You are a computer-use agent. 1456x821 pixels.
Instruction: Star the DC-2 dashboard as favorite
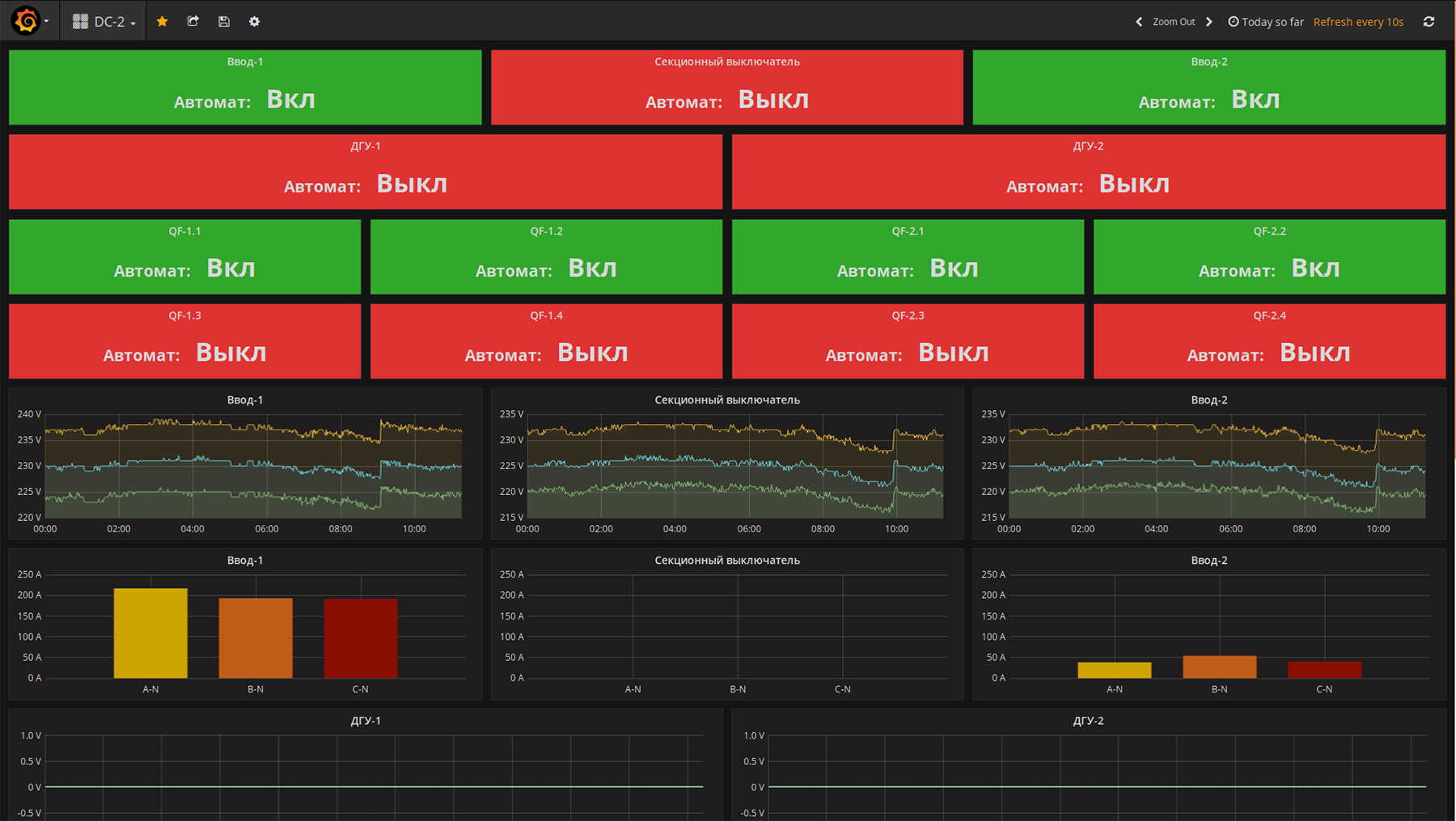[x=163, y=22]
